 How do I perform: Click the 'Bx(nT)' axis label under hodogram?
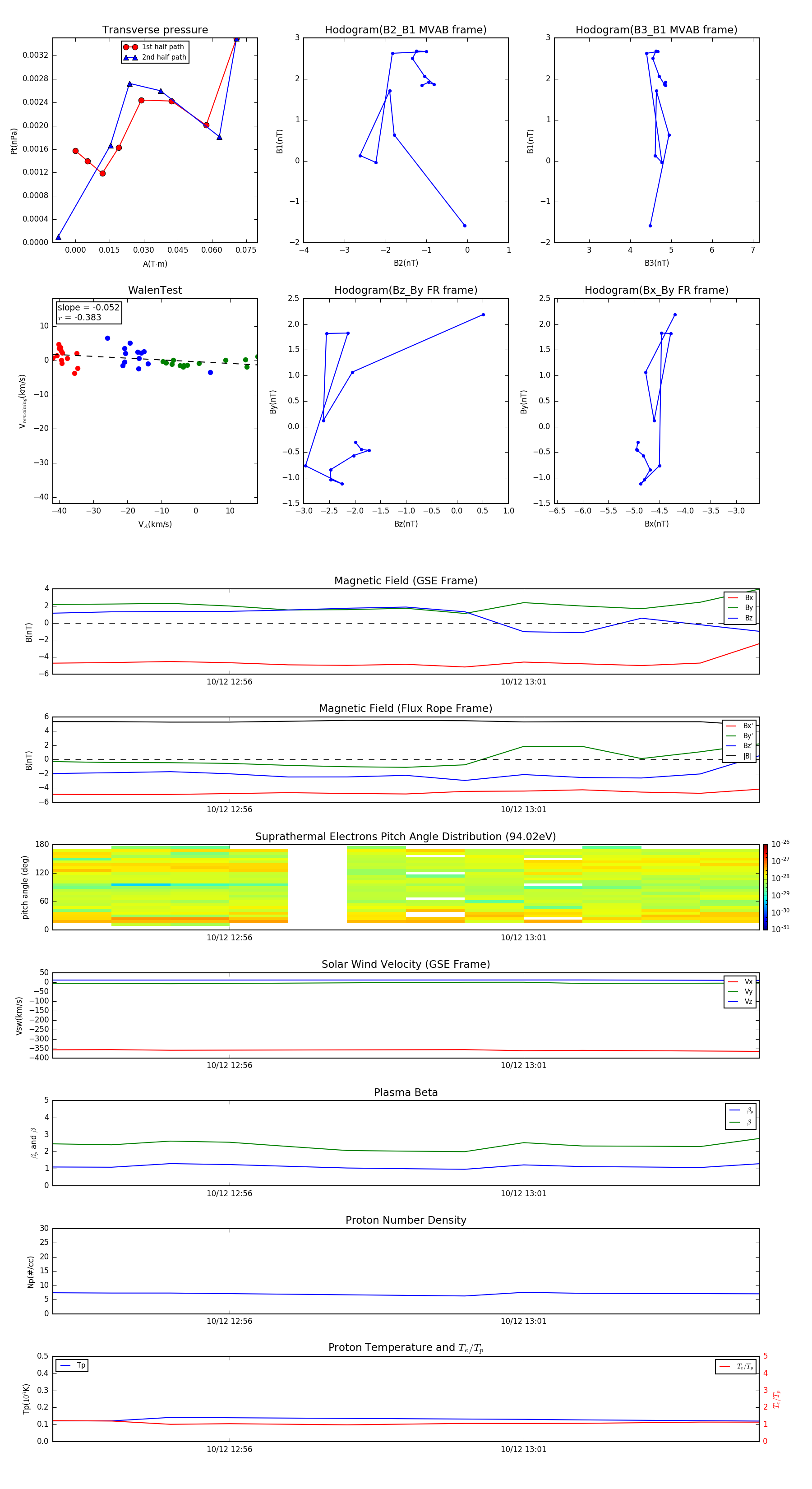(x=656, y=524)
